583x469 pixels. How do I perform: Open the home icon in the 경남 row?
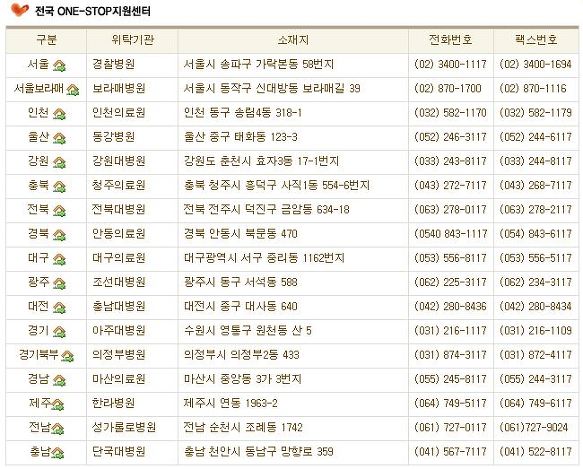59,380
